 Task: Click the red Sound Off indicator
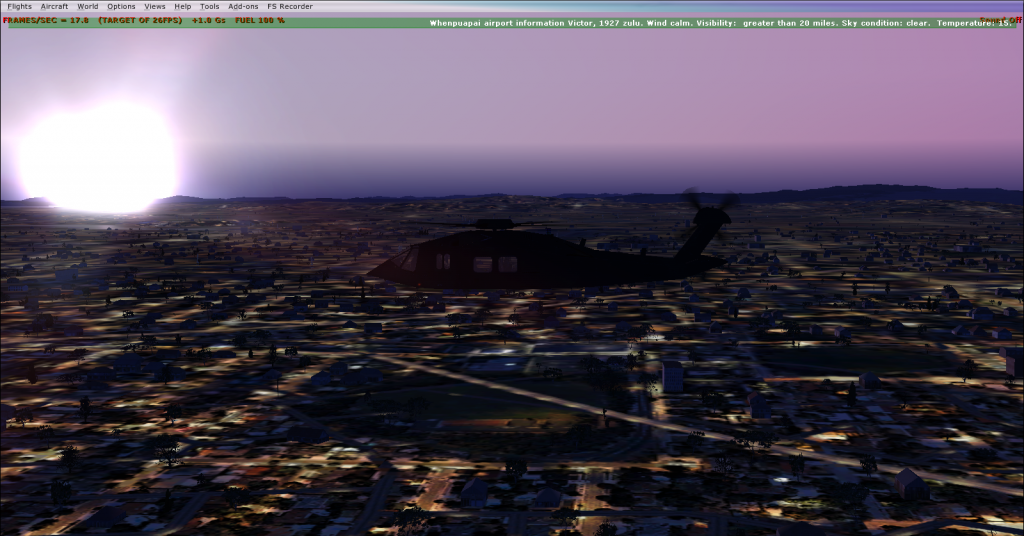(x=1000, y=20)
